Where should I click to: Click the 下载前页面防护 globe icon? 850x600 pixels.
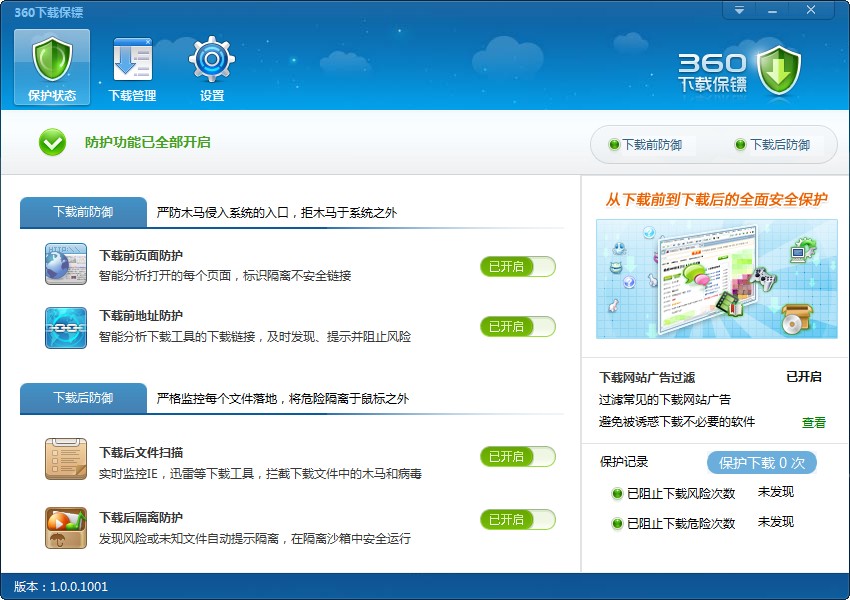click(x=65, y=267)
